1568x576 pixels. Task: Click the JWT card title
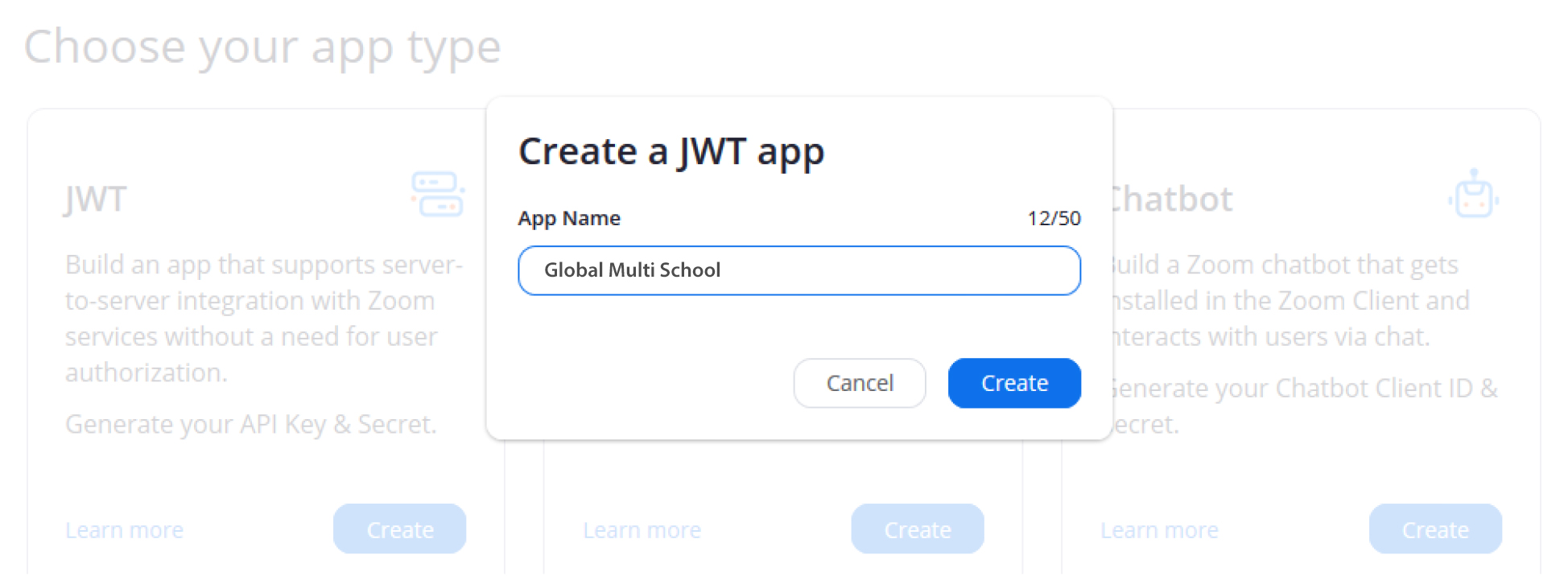(x=96, y=199)
